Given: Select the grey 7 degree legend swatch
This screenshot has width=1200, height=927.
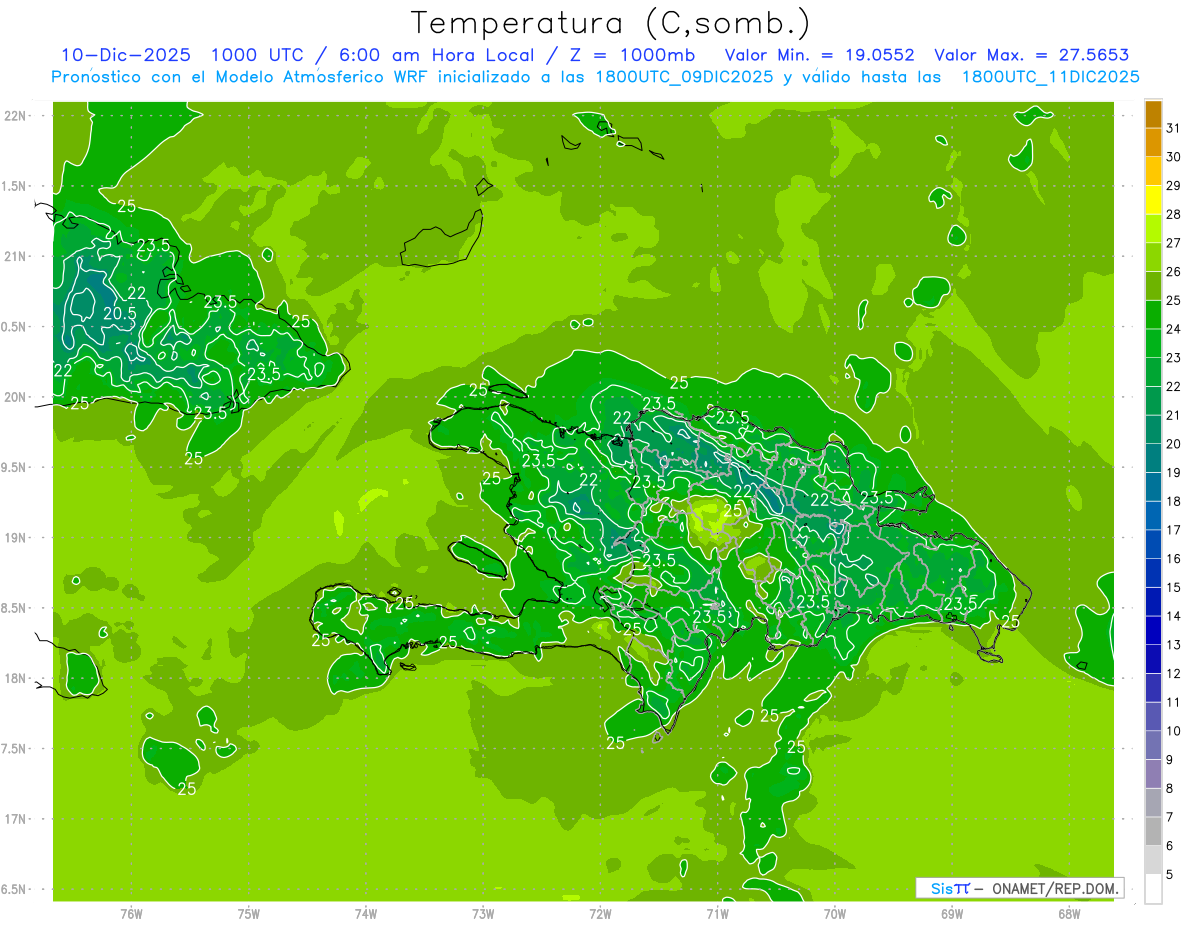Looking at the screenshot, I should tap(1153, 803).
